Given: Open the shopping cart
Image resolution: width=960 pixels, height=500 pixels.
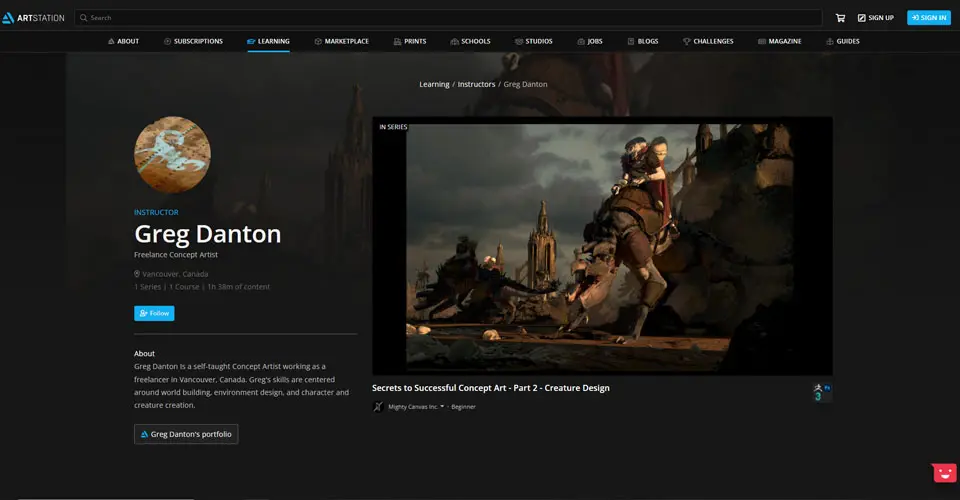Looking at the screenshot, I should click(840, 18).
